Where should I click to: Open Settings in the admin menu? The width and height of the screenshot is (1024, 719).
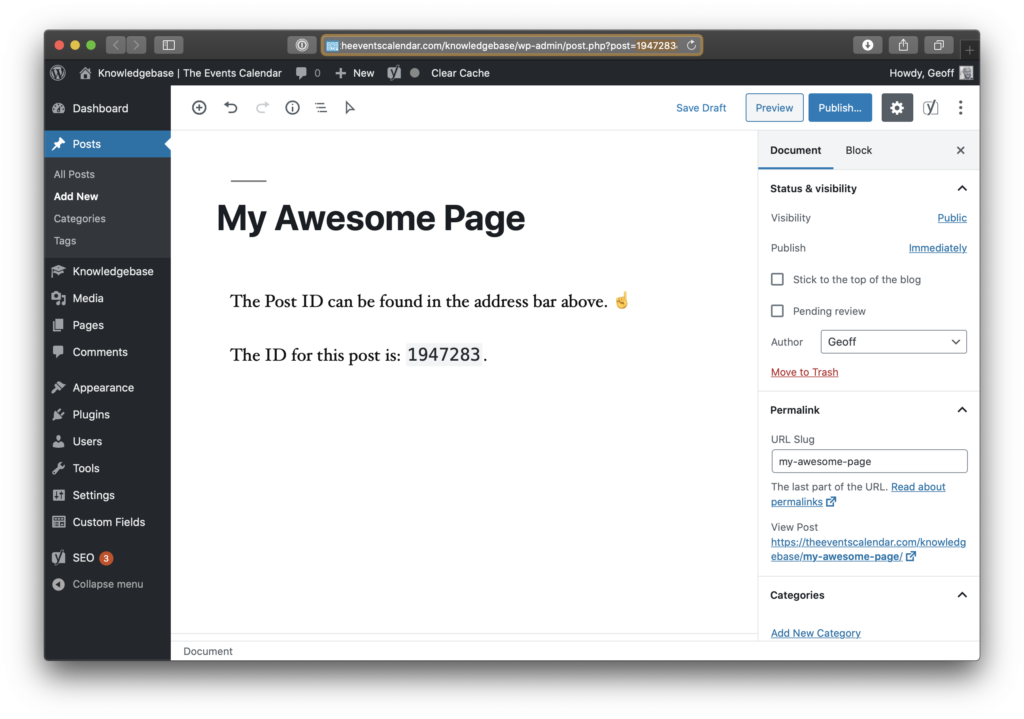pyautogui.click(x=108, y=495)
